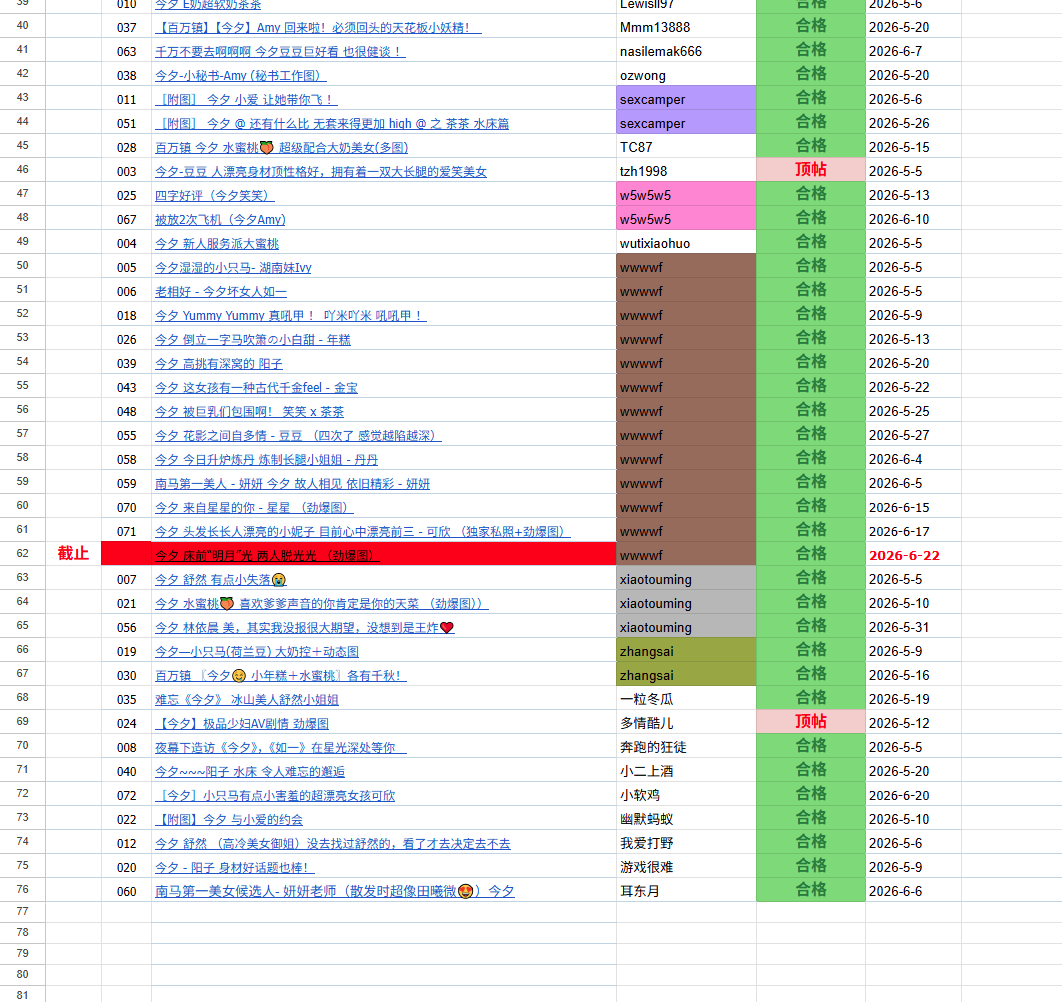Viewport: 1062px width, 1002px height.
Task: Select the username cell tzh1998
Action: (686, 171)
